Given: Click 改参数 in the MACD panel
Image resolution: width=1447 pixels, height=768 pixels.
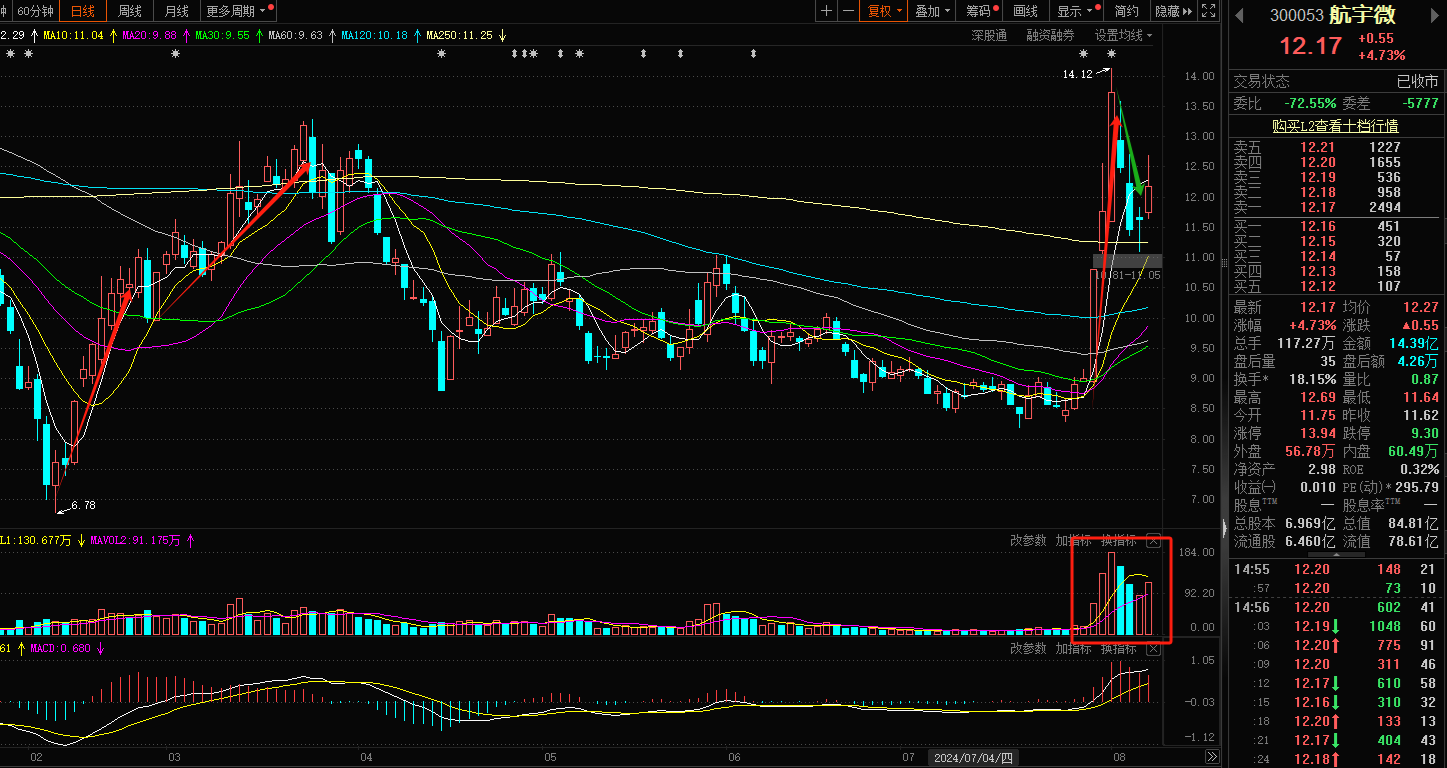Looking at the screenshot, I should click(1028, 649).
